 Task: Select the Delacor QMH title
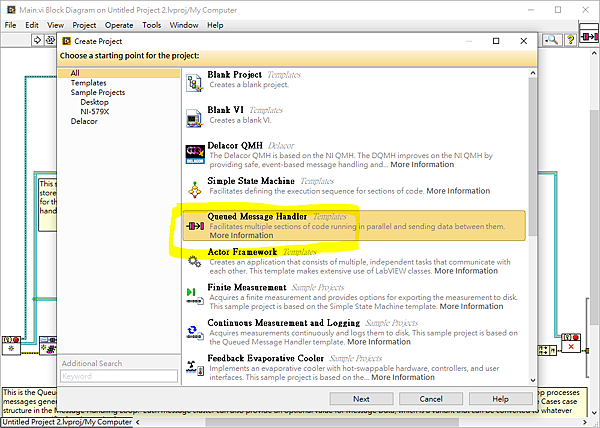(x=235, y=145)
